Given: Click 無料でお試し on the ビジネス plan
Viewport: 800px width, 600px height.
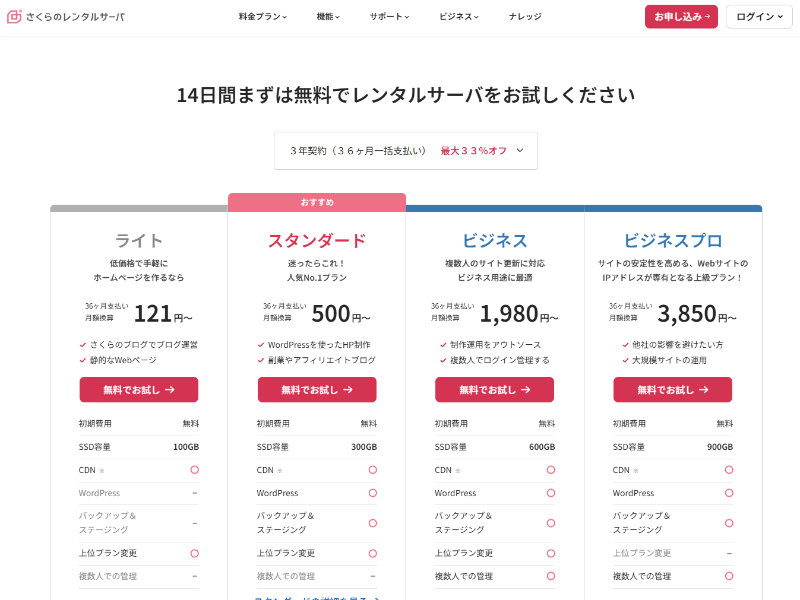Looking at the screenshot, I should 494,390.
